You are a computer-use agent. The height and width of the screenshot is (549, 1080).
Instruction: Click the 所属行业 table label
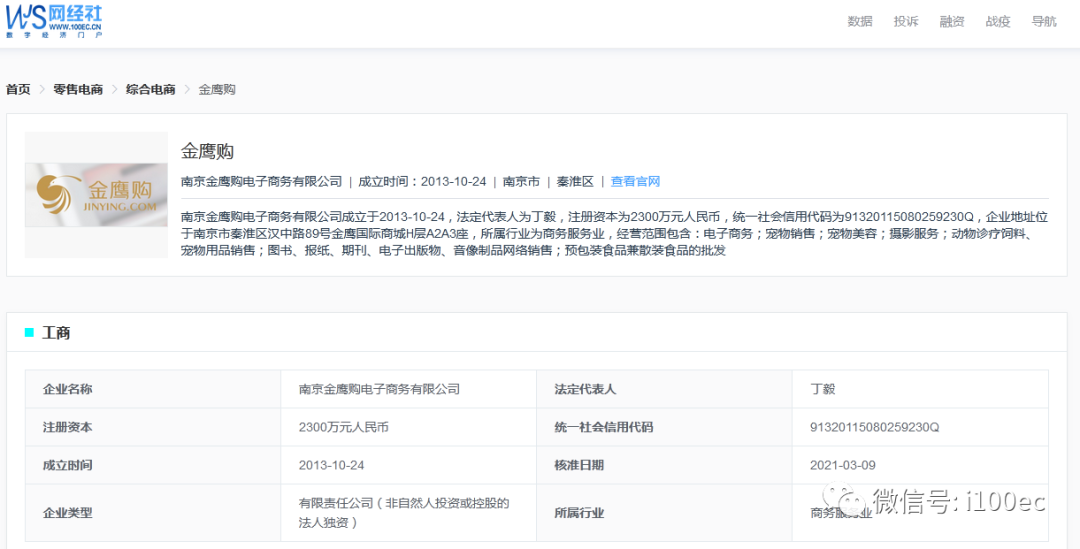pos(579,512)
